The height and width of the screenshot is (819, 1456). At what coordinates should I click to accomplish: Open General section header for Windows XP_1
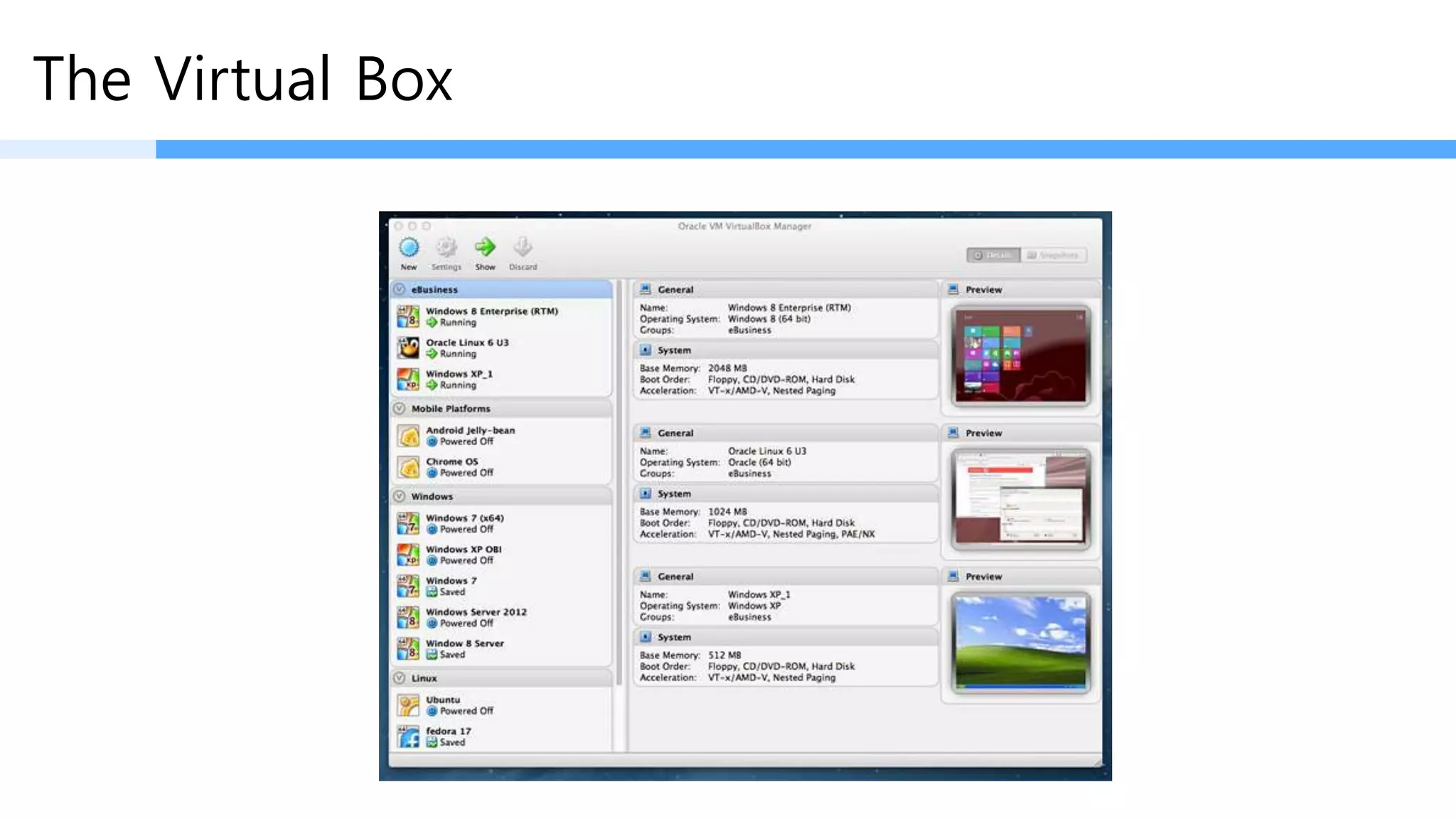[x=786, y=577]
